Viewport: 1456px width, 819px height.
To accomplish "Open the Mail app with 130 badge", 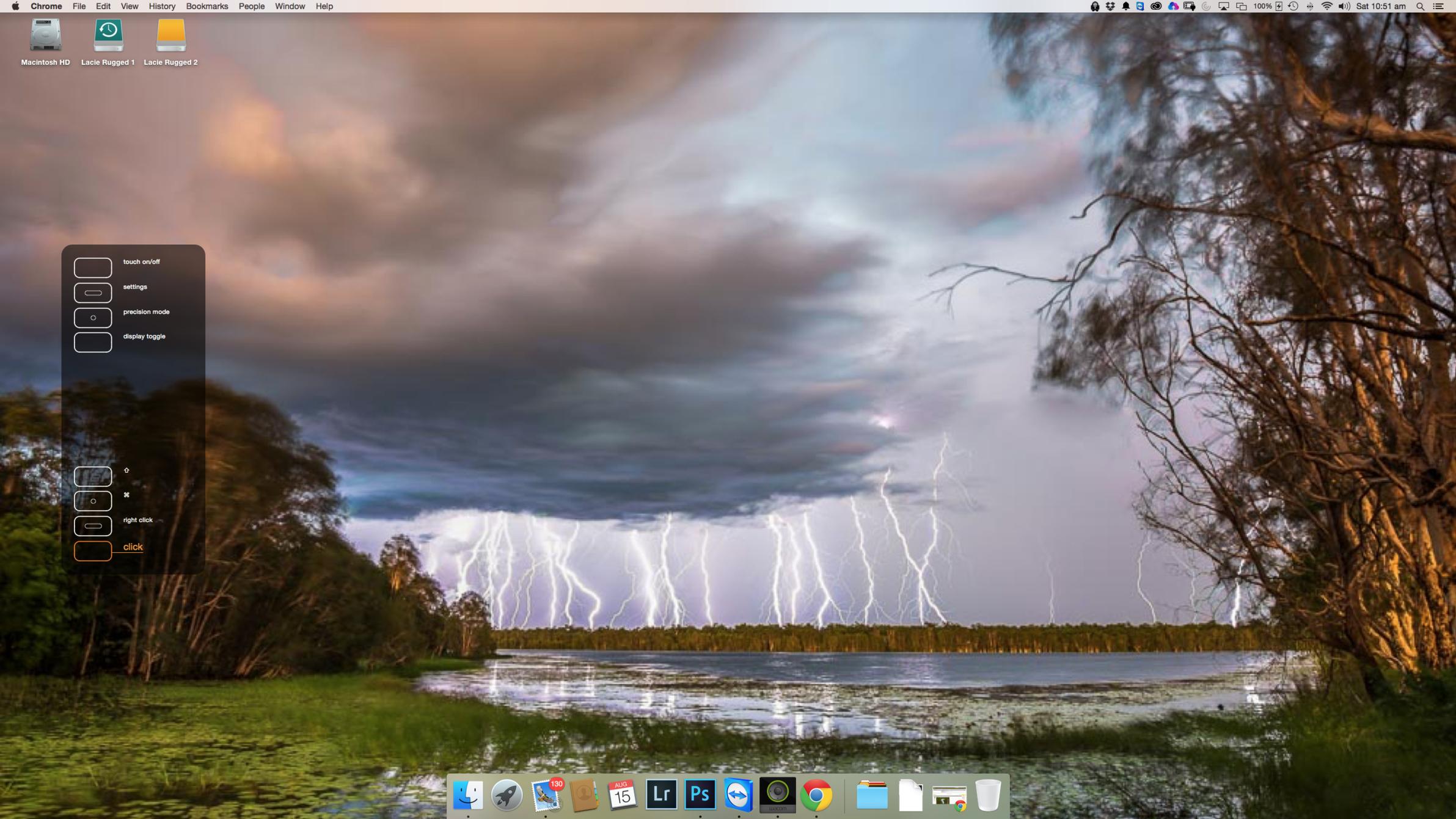I will (546, 795).
